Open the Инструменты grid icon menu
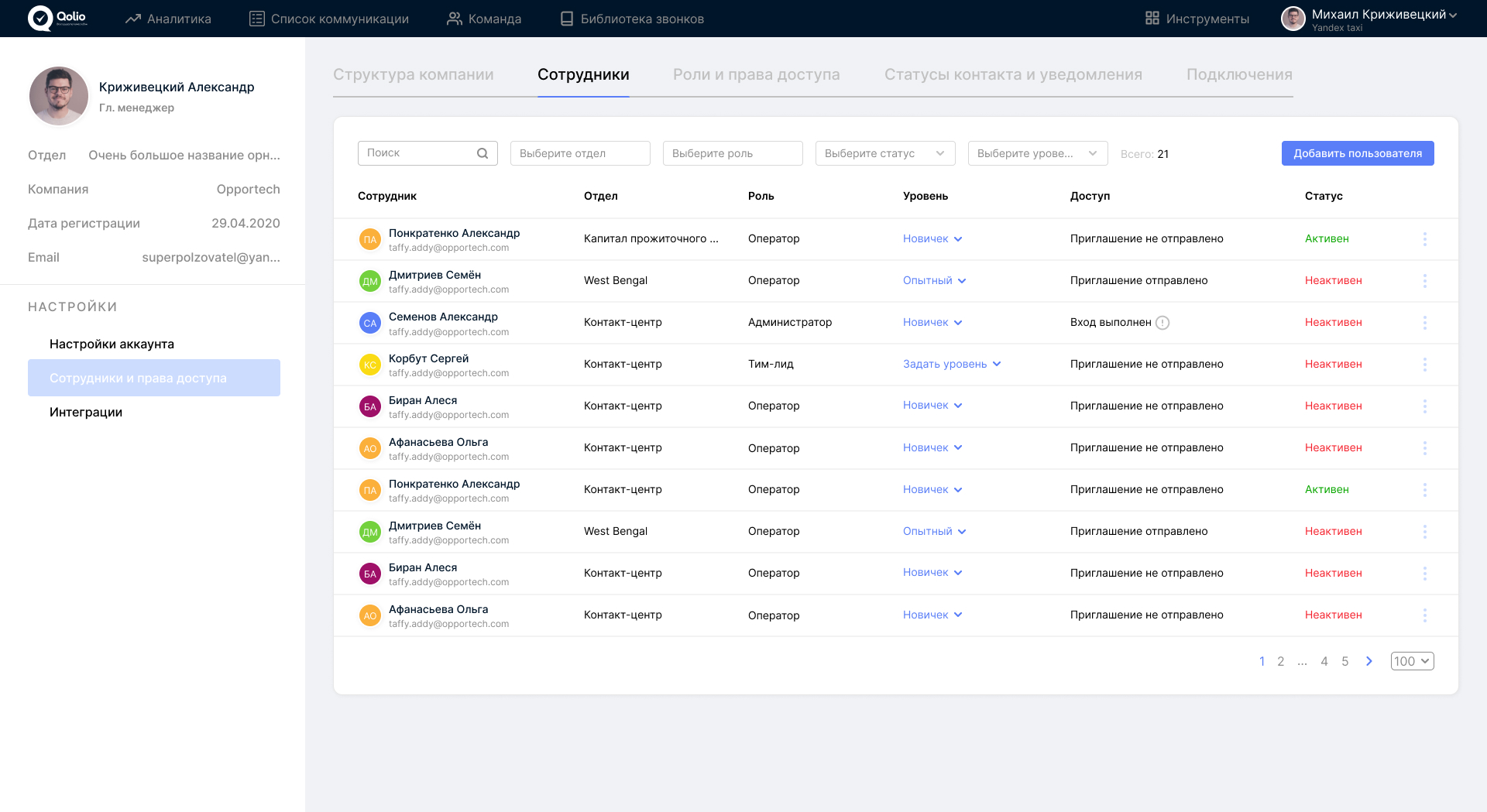This screenshot has width=1487, height=812. click(1152, 19)
